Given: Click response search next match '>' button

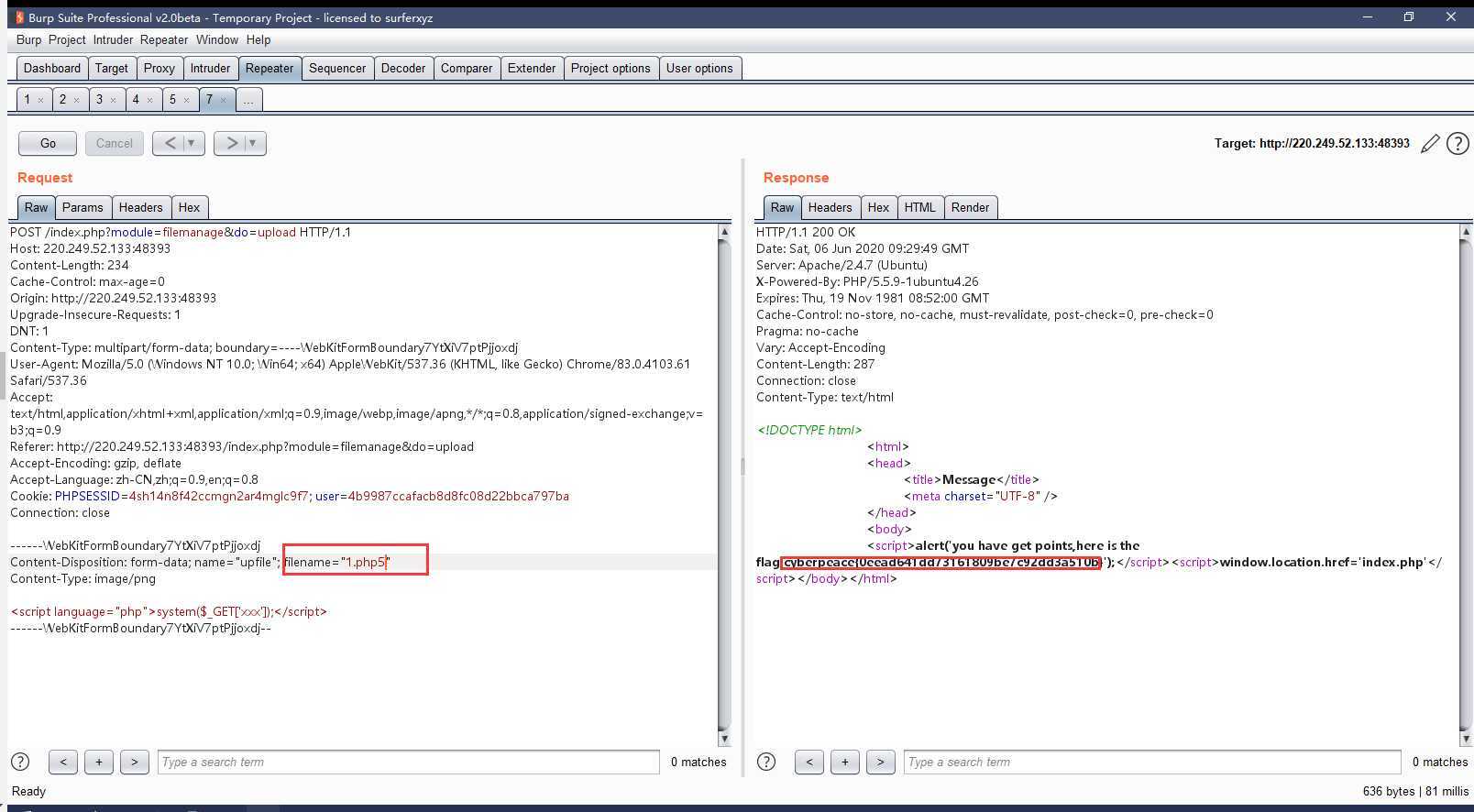Looking at the screenshot, I should (881, 762).
